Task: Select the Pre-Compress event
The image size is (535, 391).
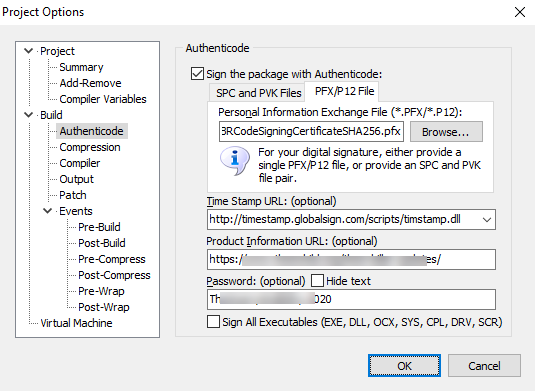Action: (112, 259)
